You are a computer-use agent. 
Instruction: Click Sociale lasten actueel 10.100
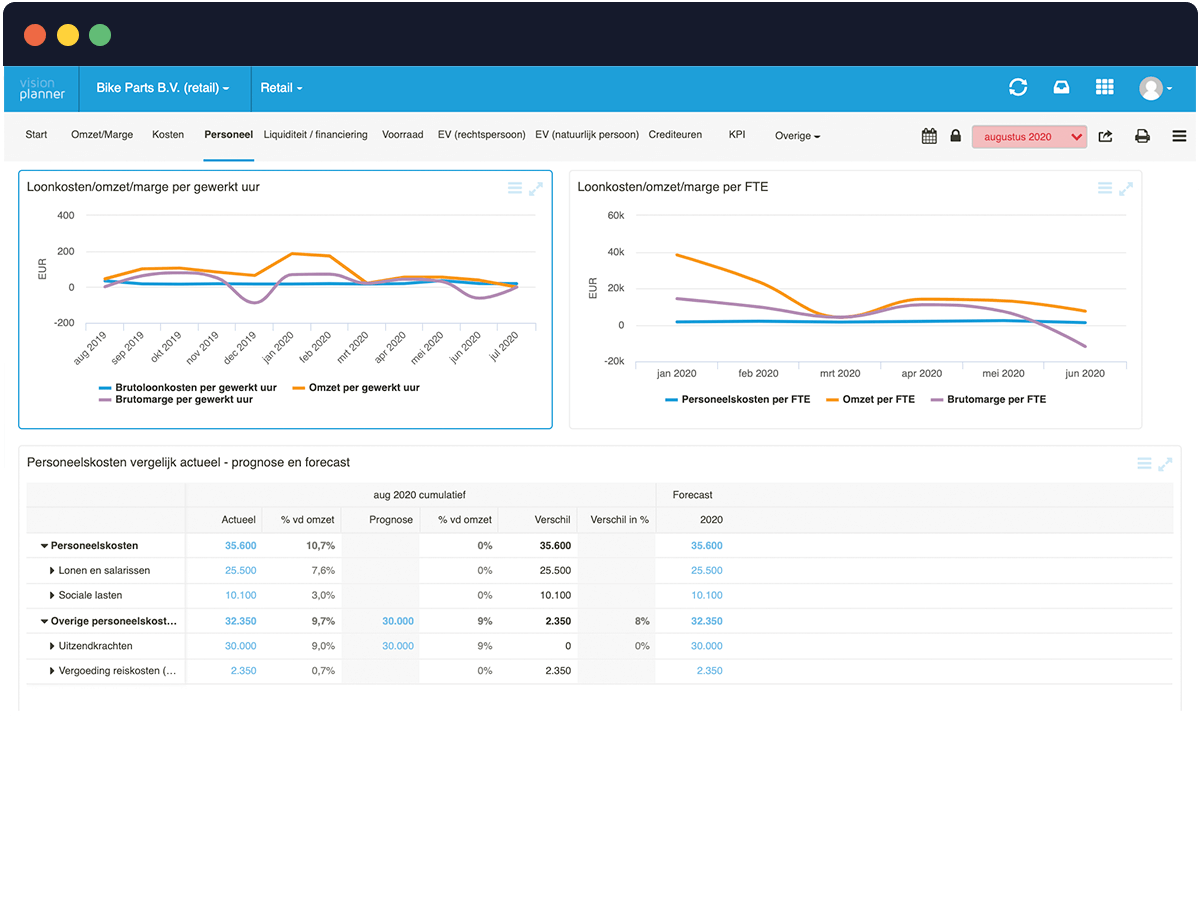pyautogui.click(x=240, y=596)
